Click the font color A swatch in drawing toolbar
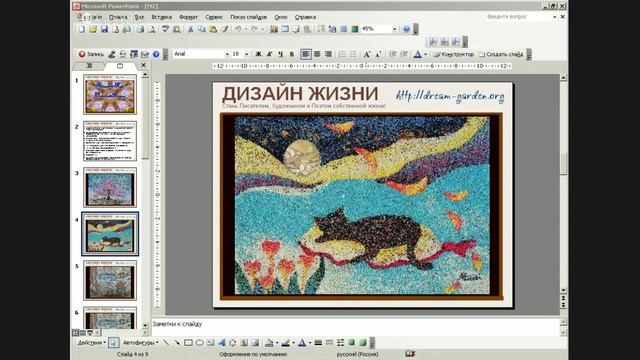640x360 pixels. 302,342
